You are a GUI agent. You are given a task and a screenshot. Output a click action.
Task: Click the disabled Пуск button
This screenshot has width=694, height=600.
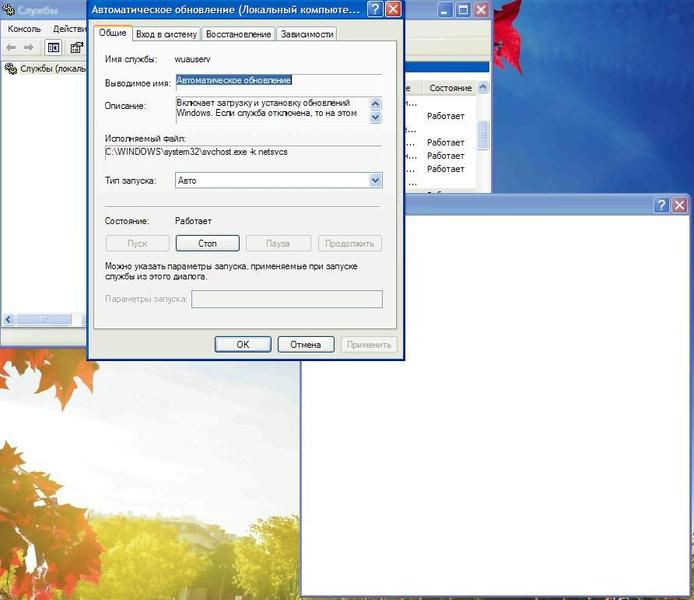point(137,243)
